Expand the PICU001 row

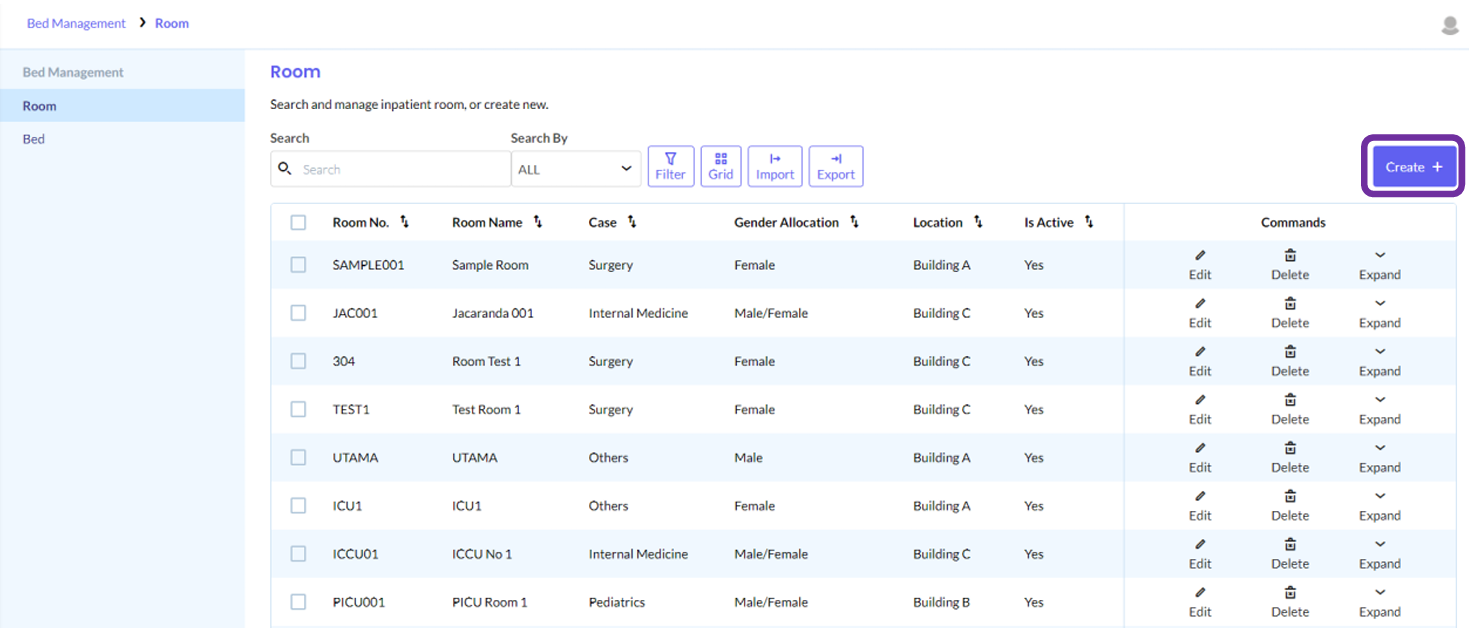tap(1380, 602)
